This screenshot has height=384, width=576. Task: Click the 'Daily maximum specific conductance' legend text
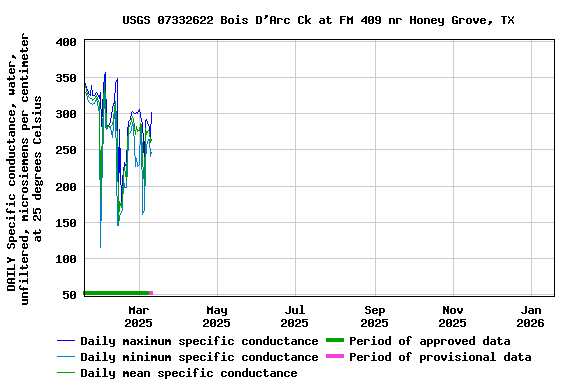pyautogui.click(x=199, y=341)
